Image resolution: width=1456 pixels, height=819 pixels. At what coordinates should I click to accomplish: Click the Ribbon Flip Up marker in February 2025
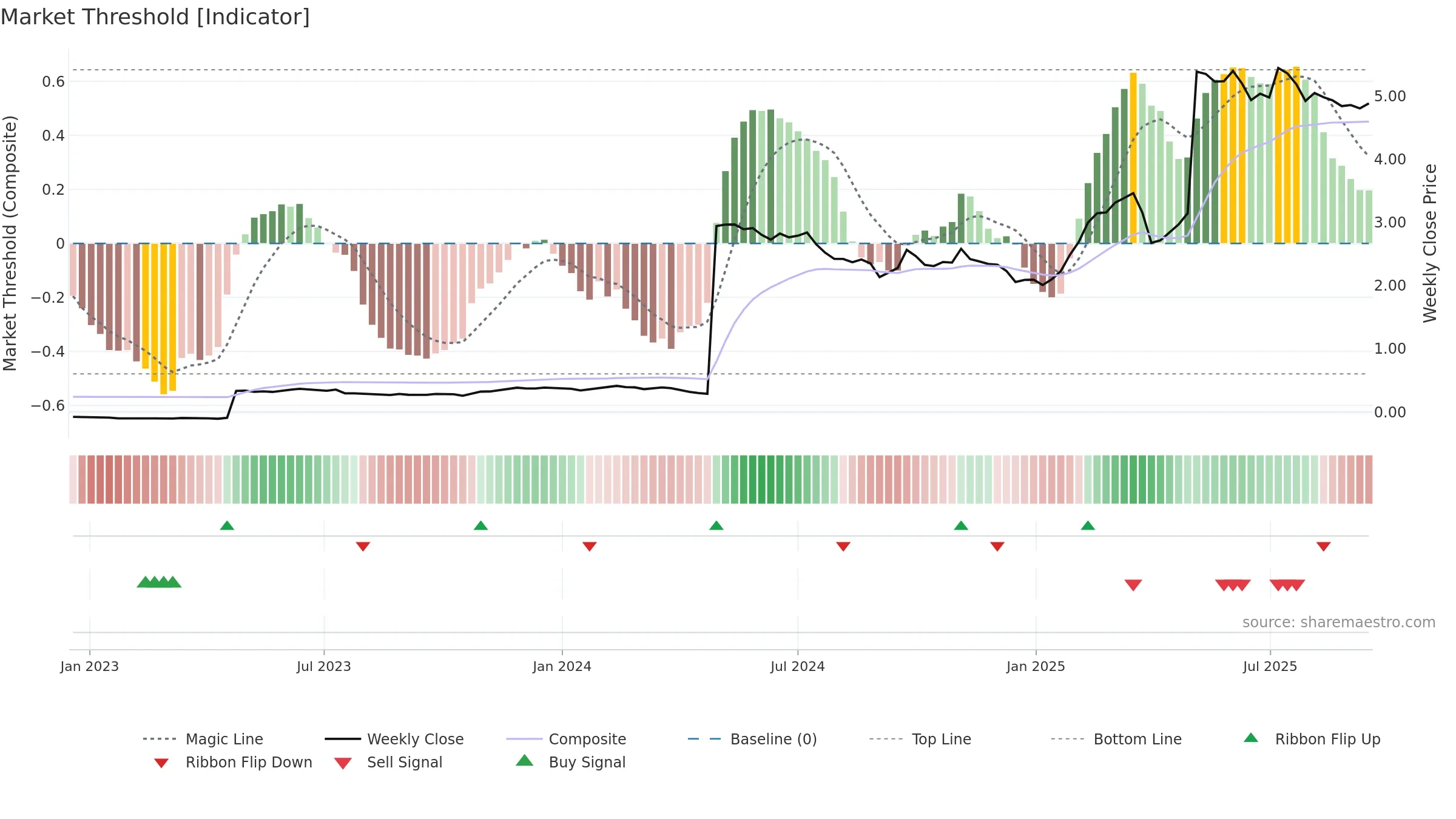[1088, 525]
